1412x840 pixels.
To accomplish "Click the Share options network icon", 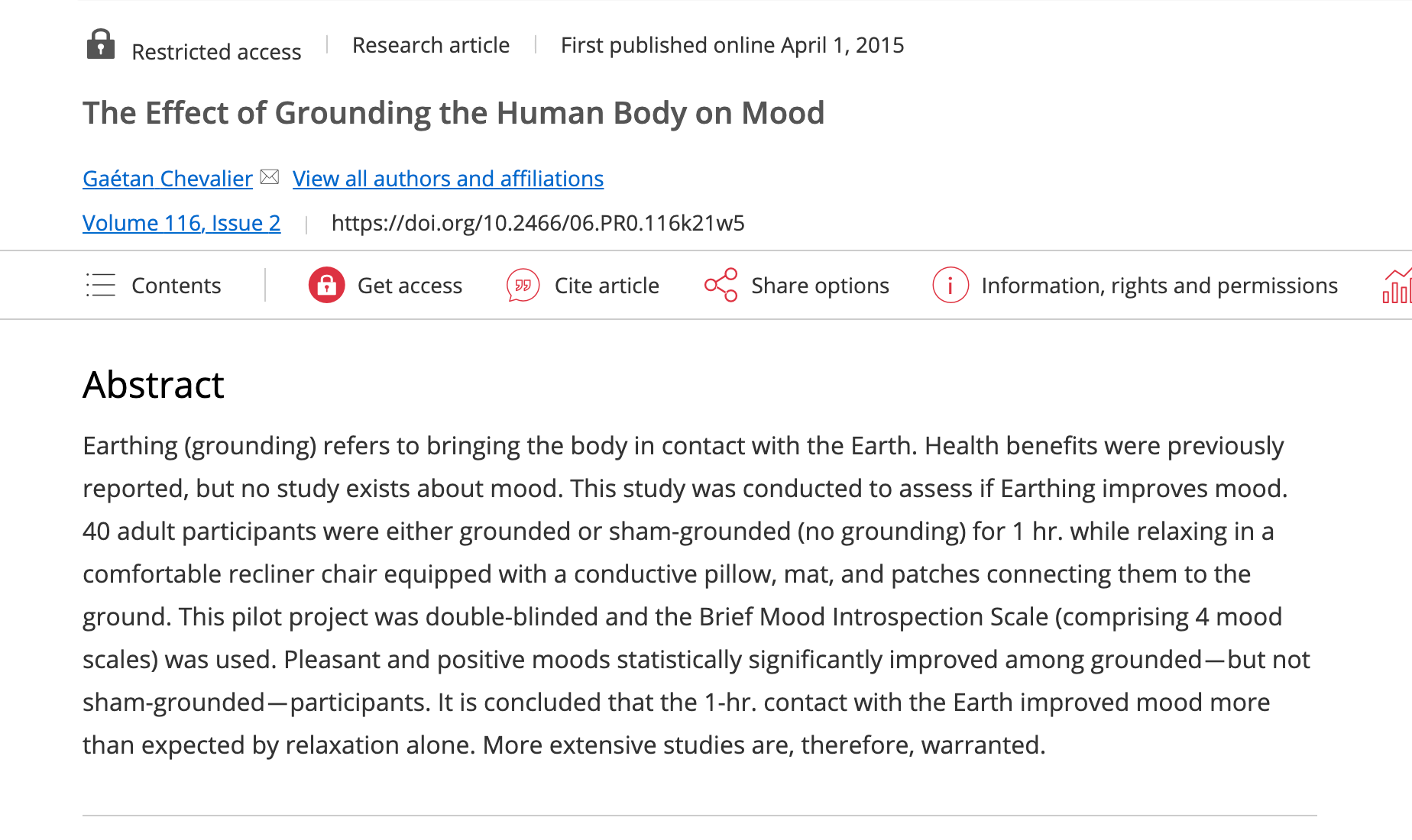I will [721, 285].
